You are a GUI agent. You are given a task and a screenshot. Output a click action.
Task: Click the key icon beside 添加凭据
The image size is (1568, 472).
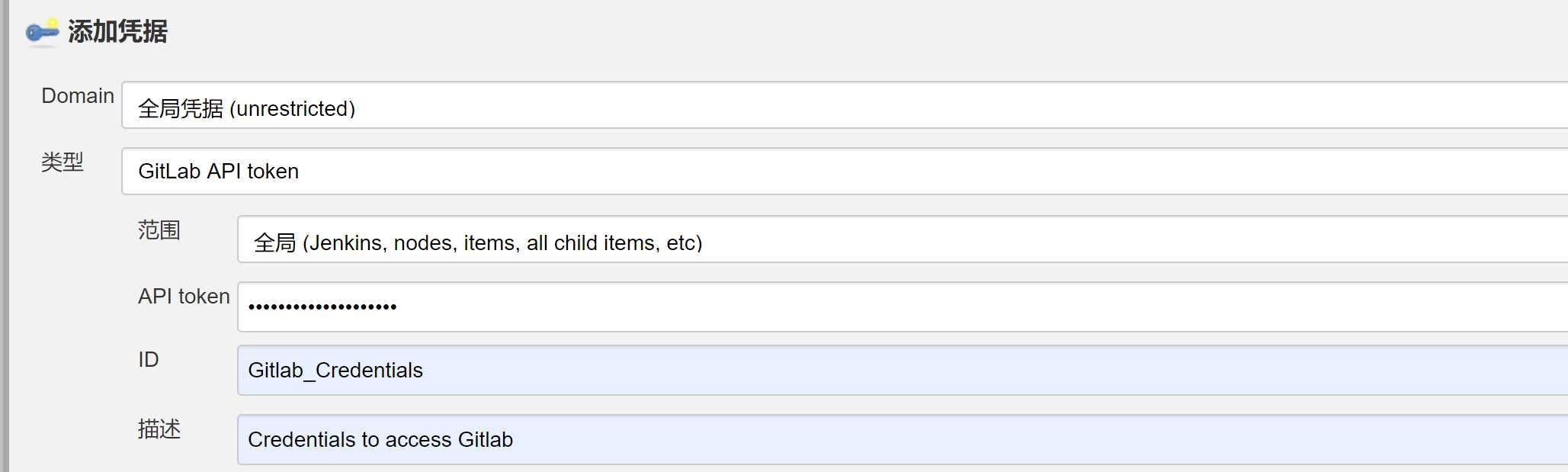point(42,32)
